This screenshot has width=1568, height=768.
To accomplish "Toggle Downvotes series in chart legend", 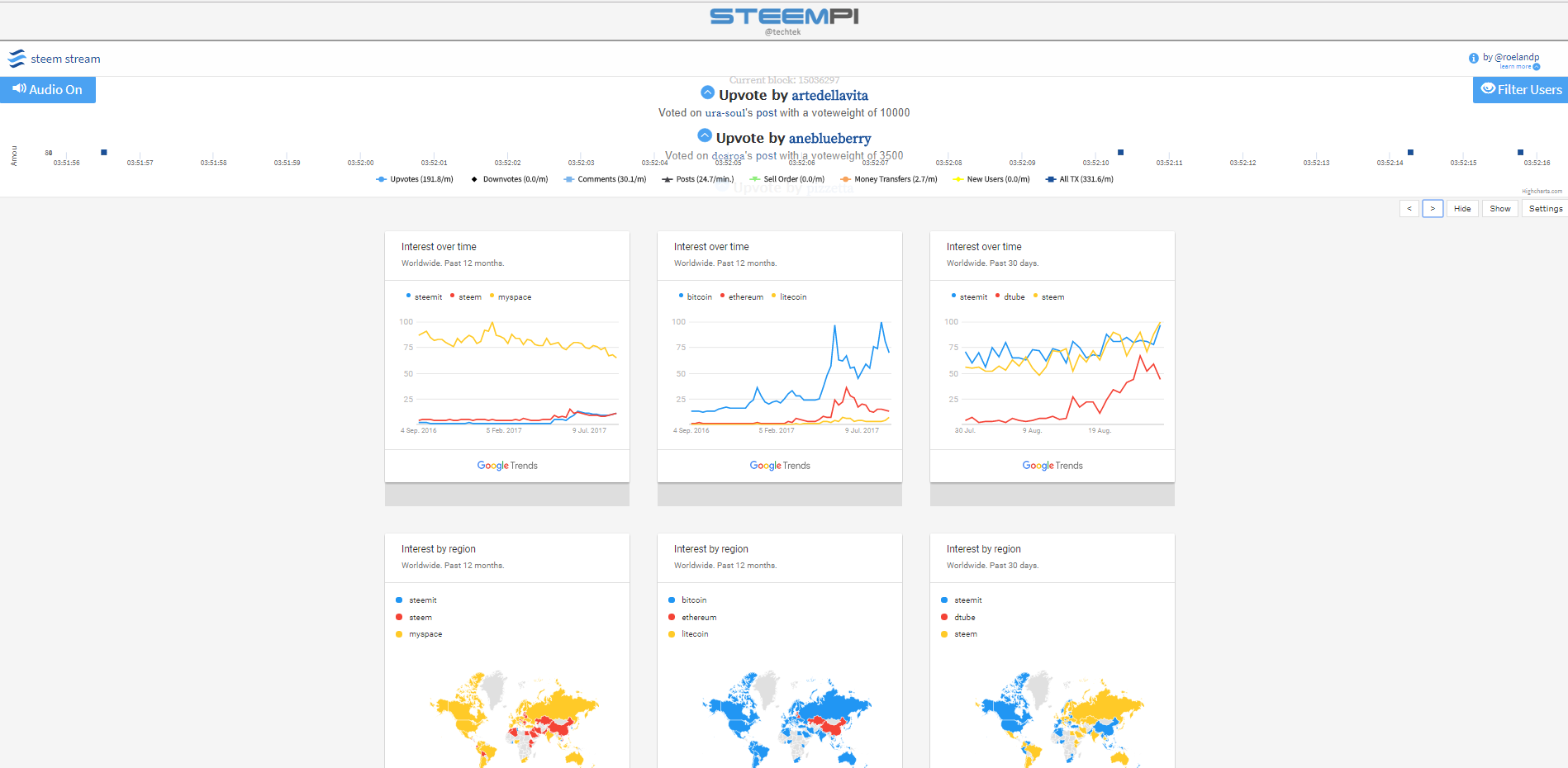I will pyautogui.click(x=509, y=179).
